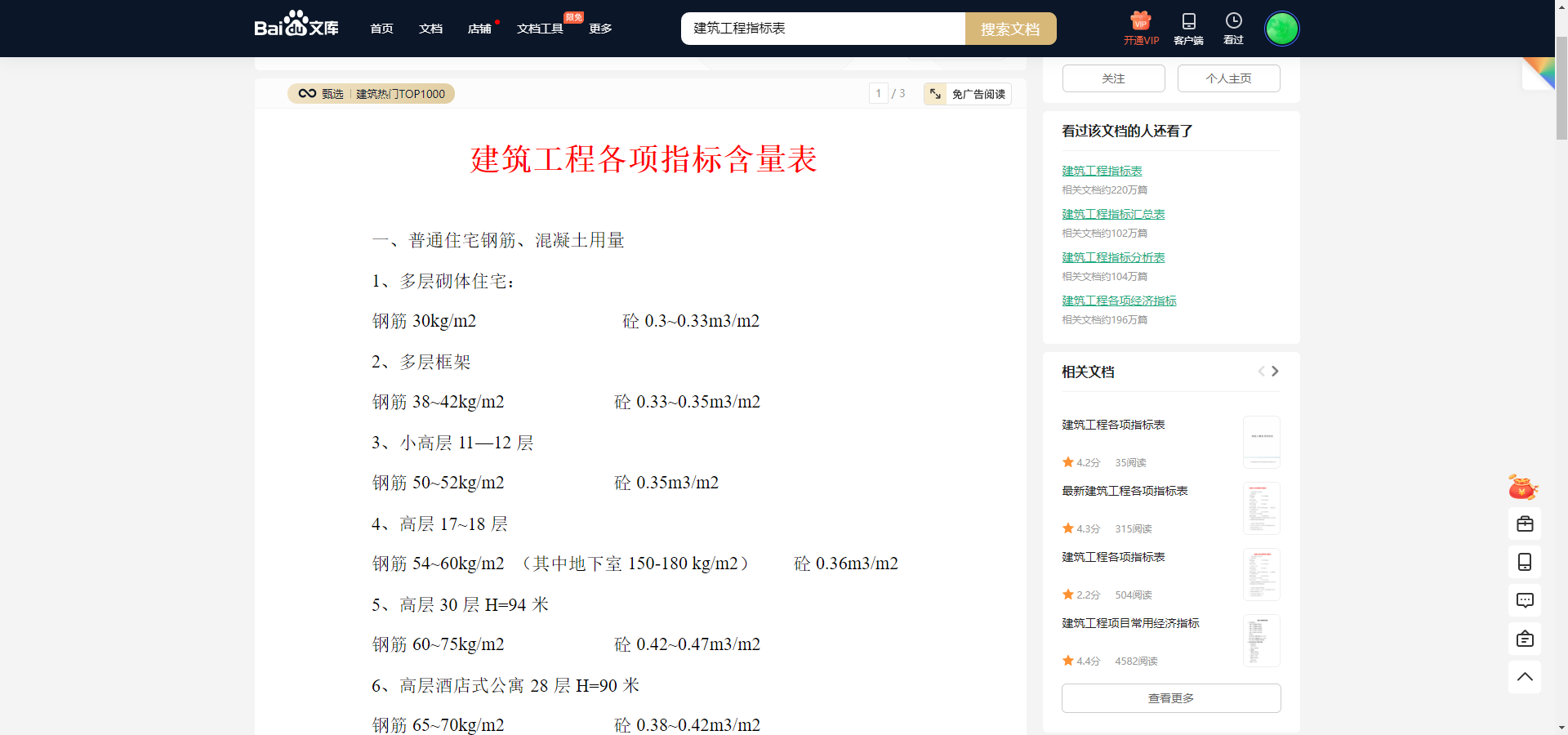Click the page number field showing 1
This screenshot has width=1568, height=735.
point(879,94)
